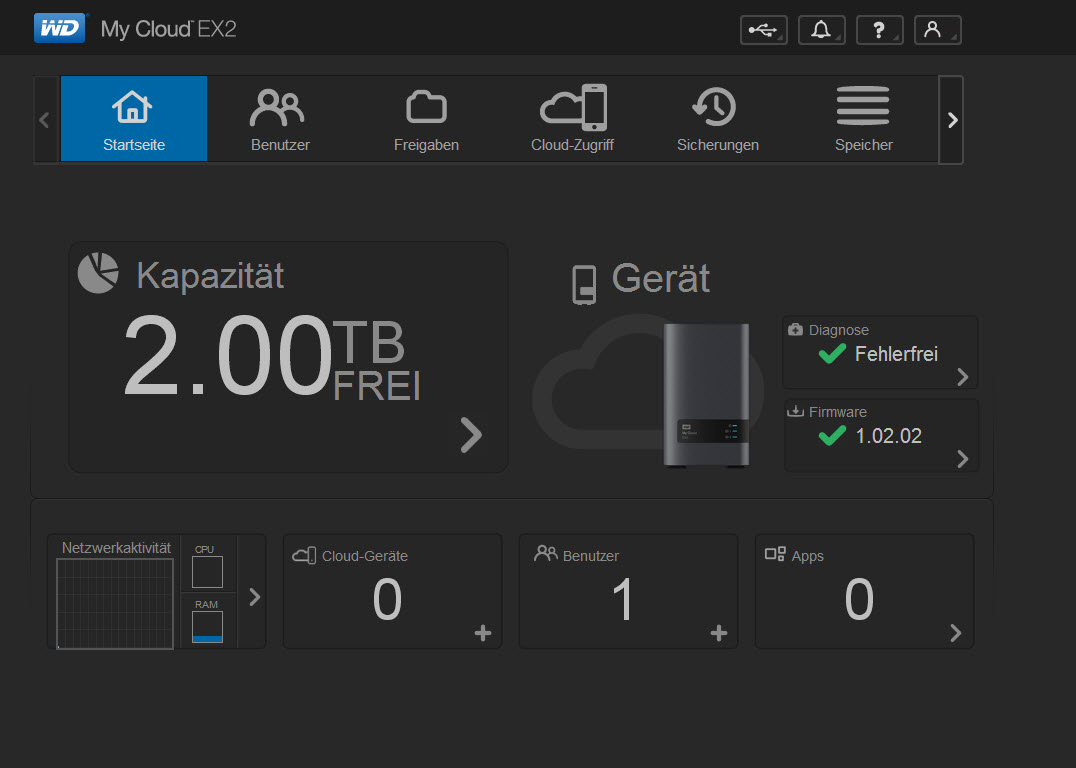Click the Fehlerfrei diagnosis status
The width and height of the screenshot is (1076, 768).
tap(896, 354)
